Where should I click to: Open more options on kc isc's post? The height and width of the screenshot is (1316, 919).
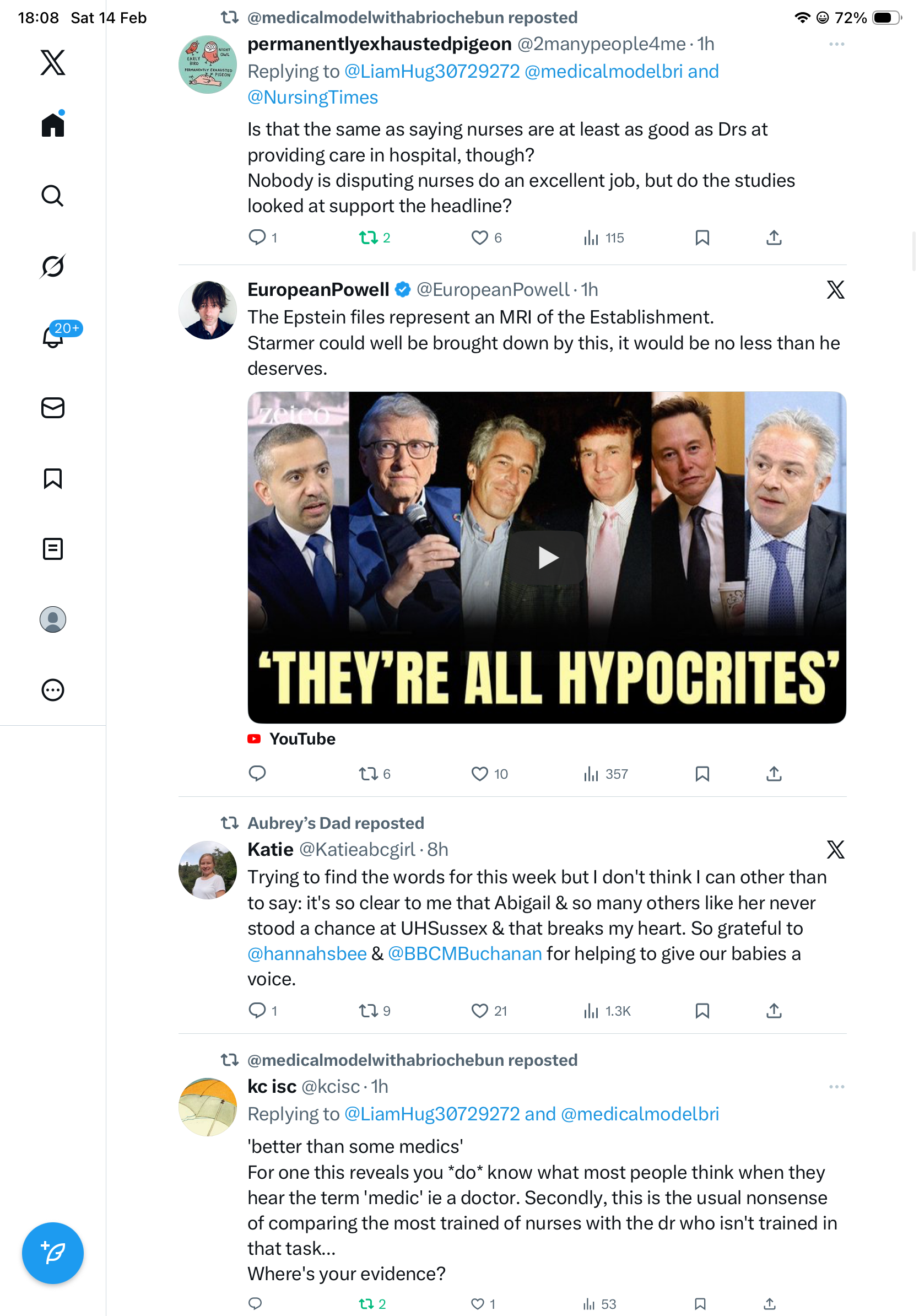tap(836, 1087)
